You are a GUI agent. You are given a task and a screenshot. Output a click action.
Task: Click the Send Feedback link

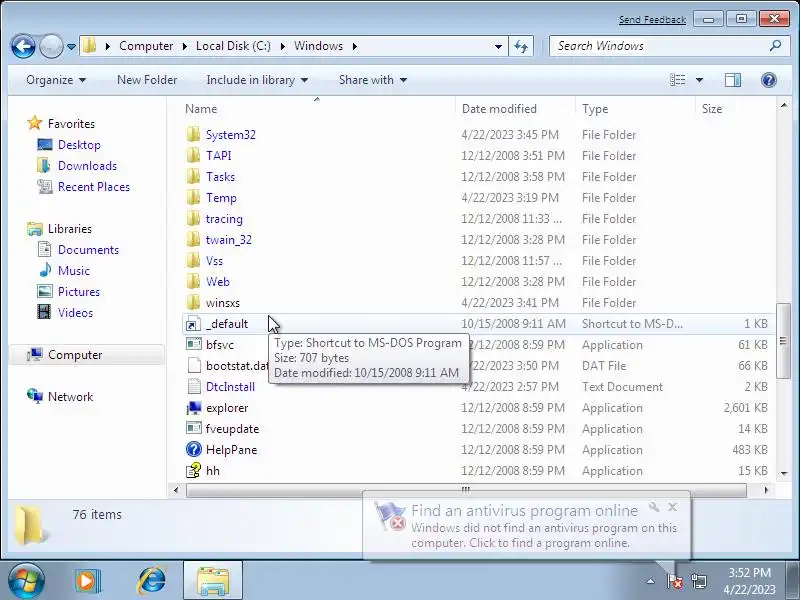click(x=652, y=20)
